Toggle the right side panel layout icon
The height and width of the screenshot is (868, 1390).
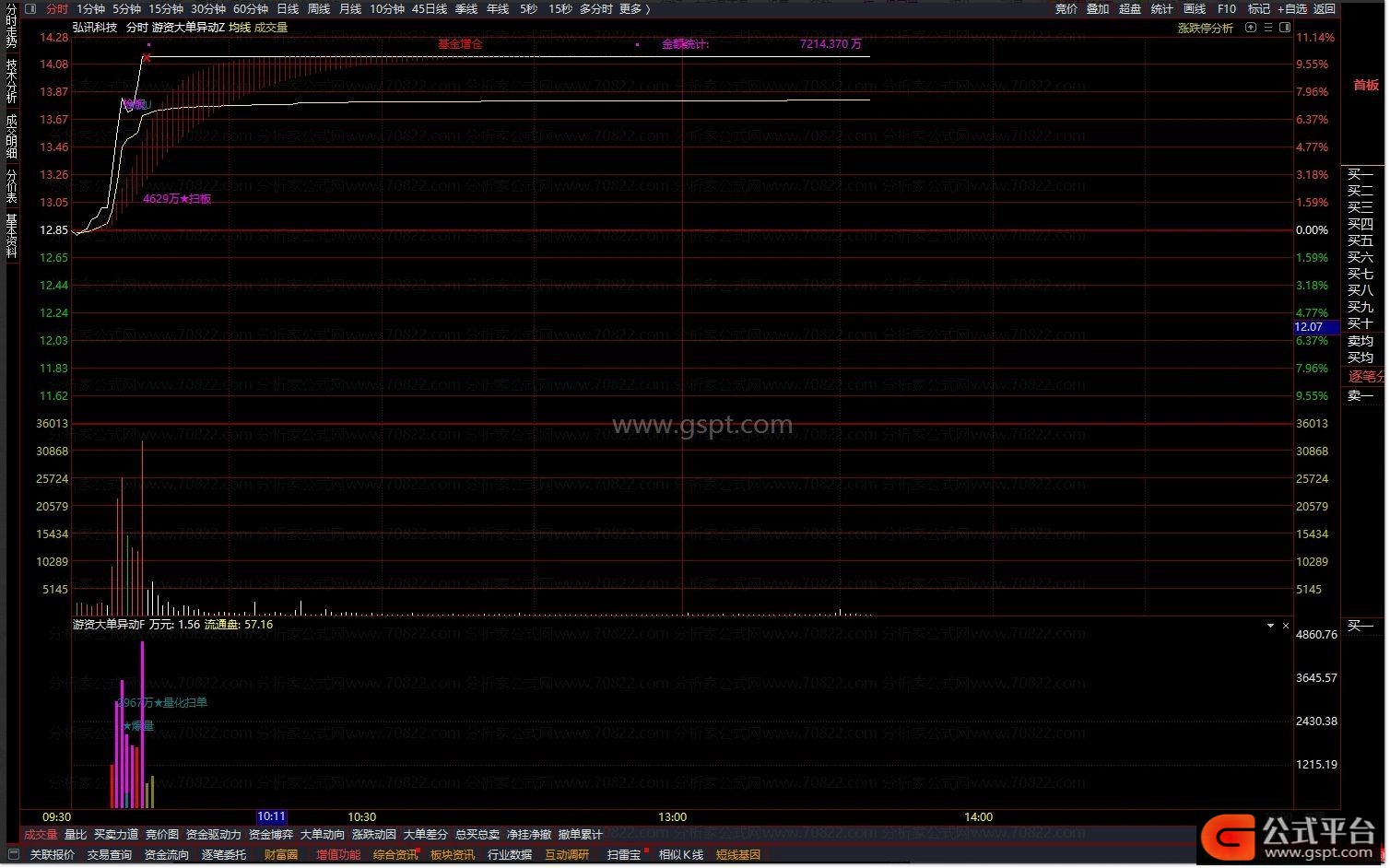click(x=1285, y=28)
